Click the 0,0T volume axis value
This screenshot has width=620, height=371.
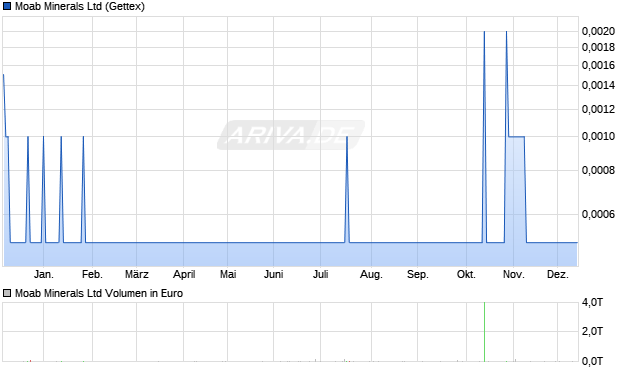coord(592,361)
